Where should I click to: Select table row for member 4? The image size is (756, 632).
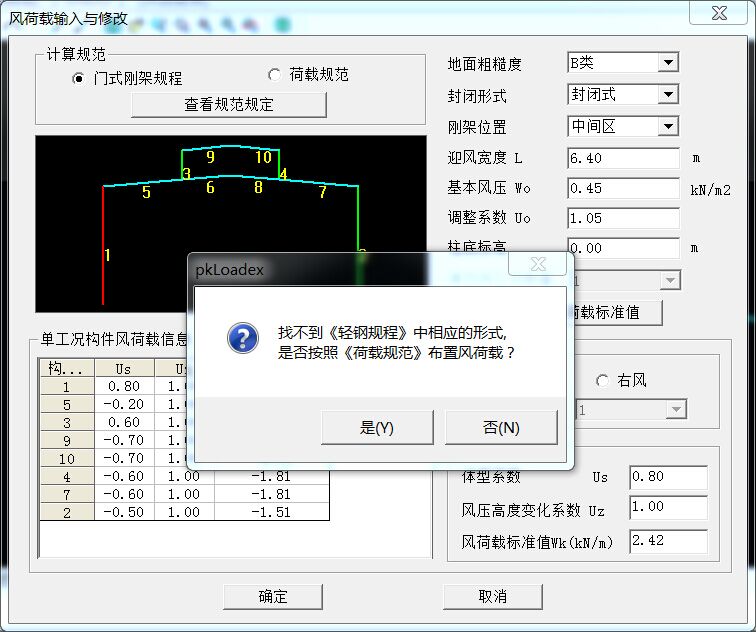pos(67,476)
